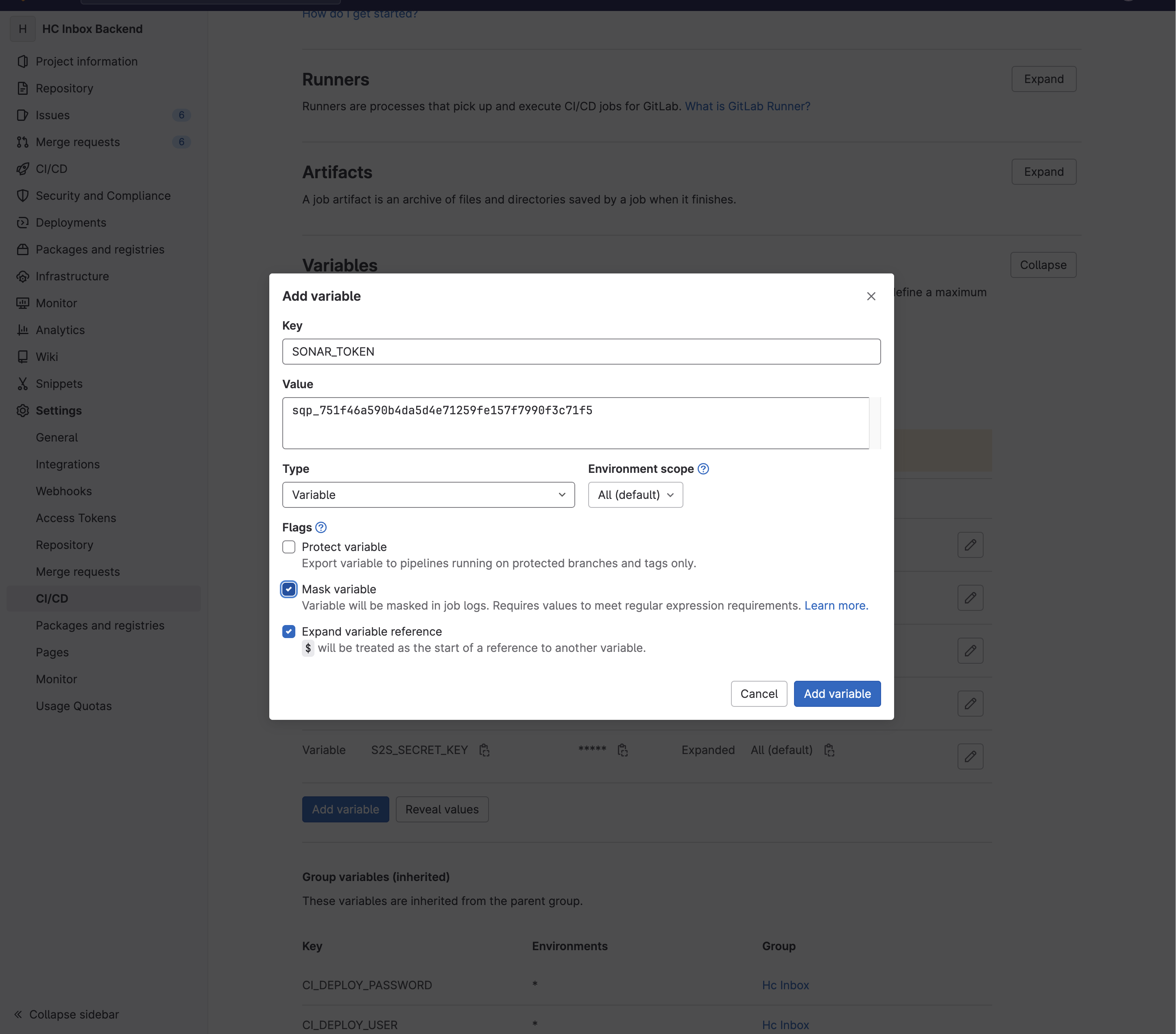
Task: Click help icon next to Flags
Action: tap(321, 528)
